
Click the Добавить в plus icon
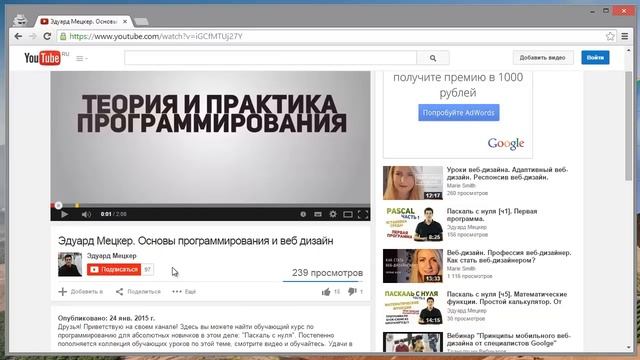[x=62, y=291]
